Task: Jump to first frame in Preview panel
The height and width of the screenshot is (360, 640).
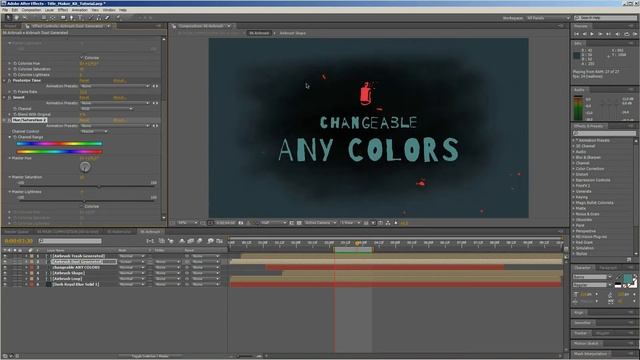Action: click(x=577, y=34)
